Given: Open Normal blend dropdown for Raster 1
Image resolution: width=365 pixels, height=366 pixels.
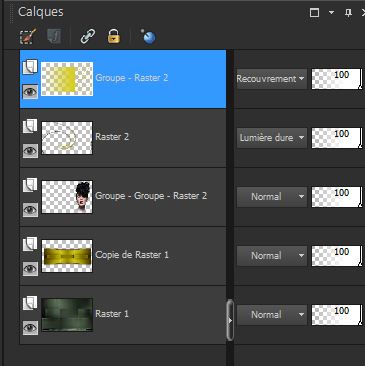Looking at the screenshot, I should 271,314.
